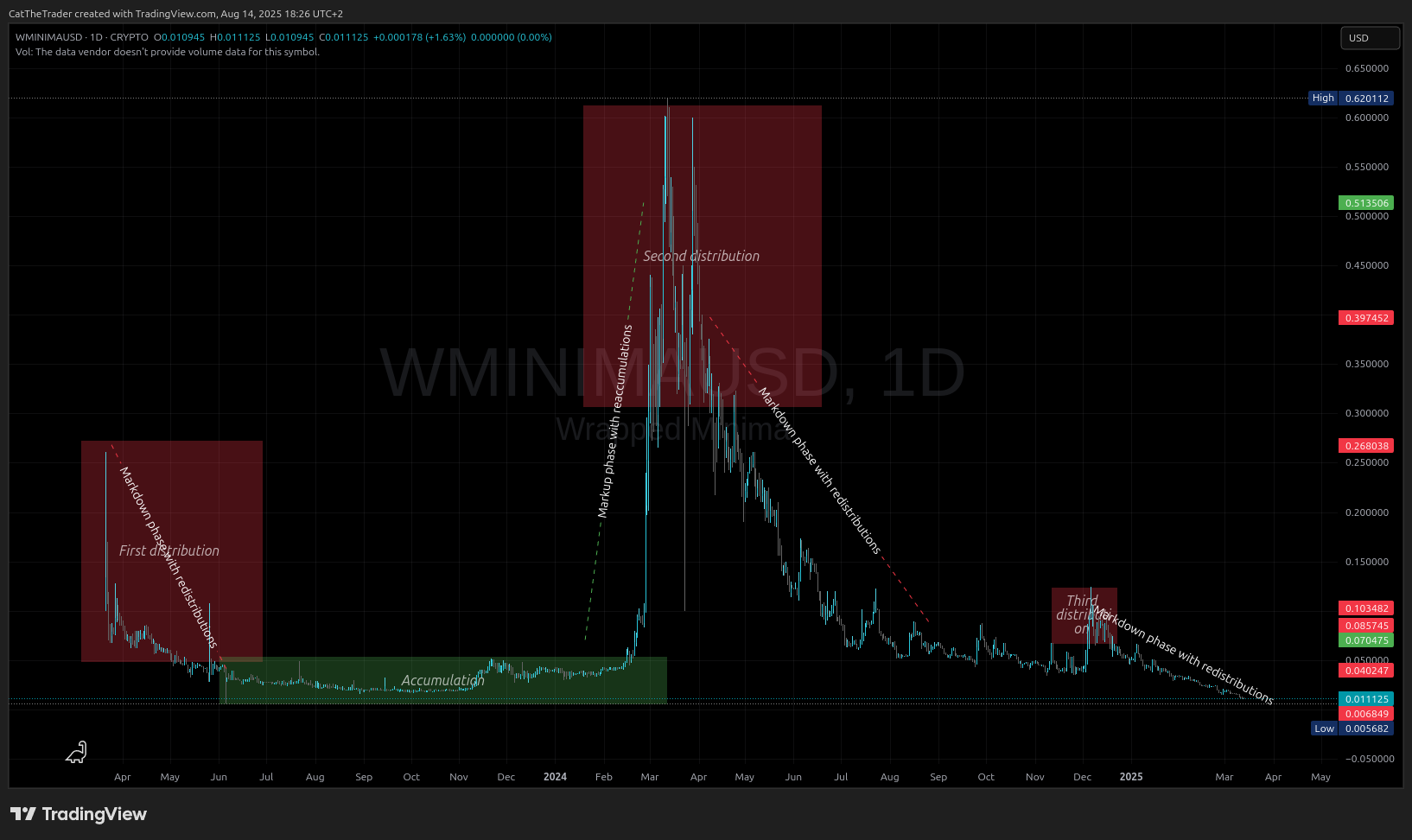Click the close price C0.011125 value
Viewport: 1412px width, 840px height.
click(x=344, y=37)
